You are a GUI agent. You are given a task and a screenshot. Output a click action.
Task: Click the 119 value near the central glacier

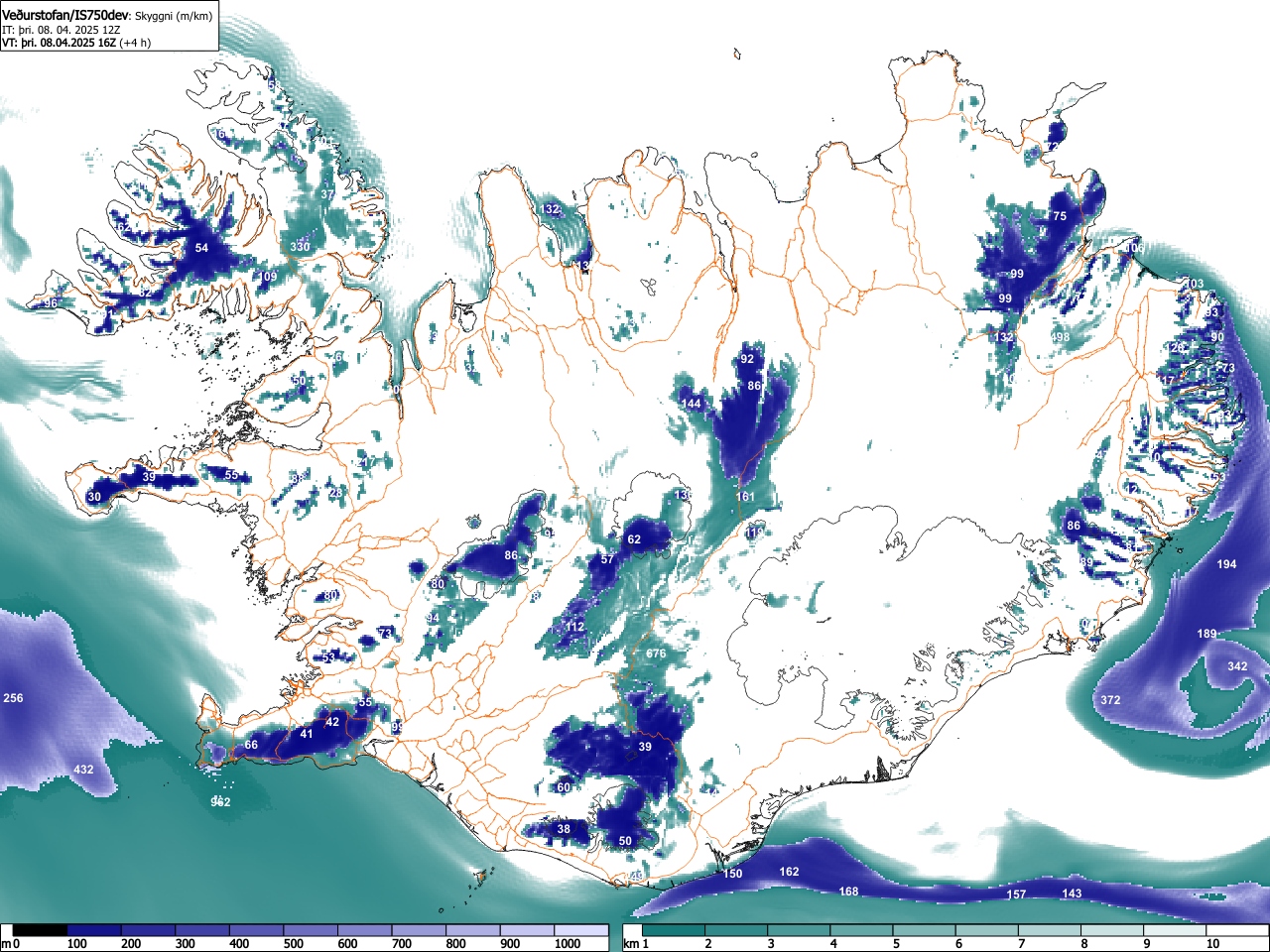coord(755,534)
